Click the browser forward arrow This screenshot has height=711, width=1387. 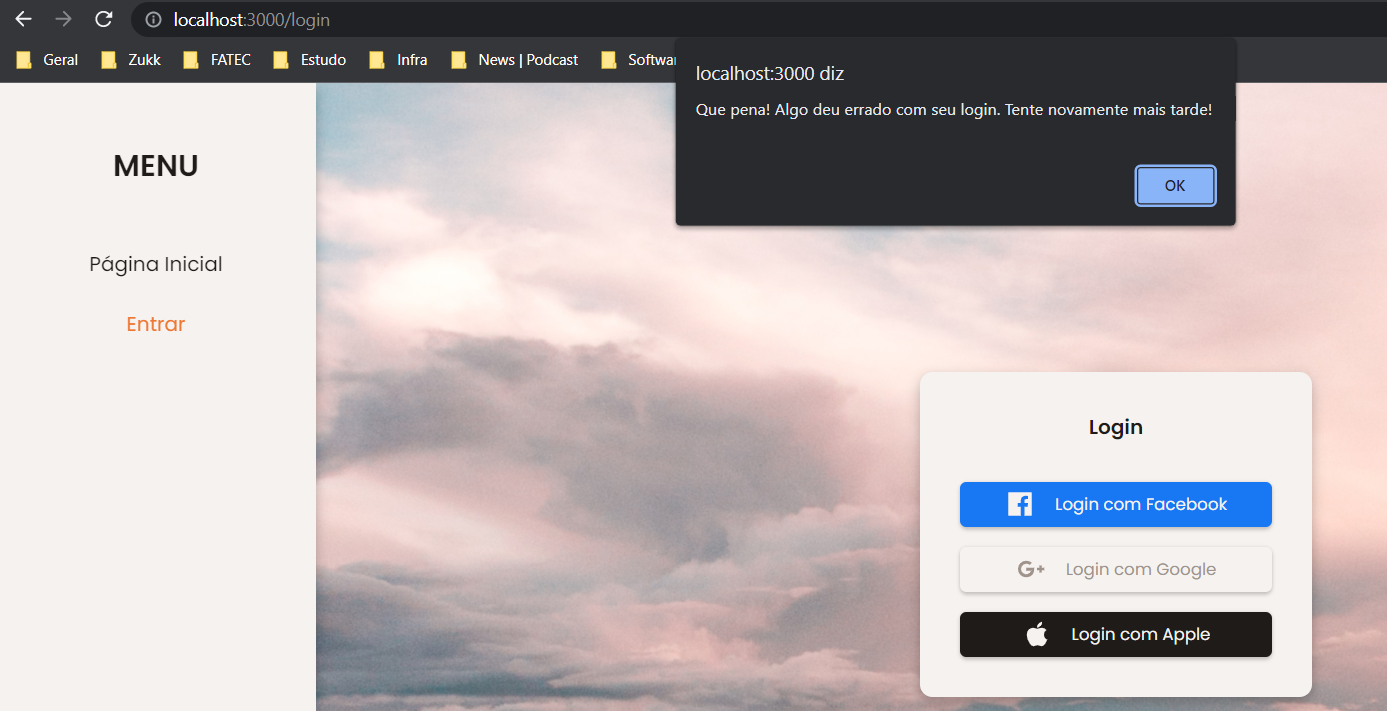(62, 18)
